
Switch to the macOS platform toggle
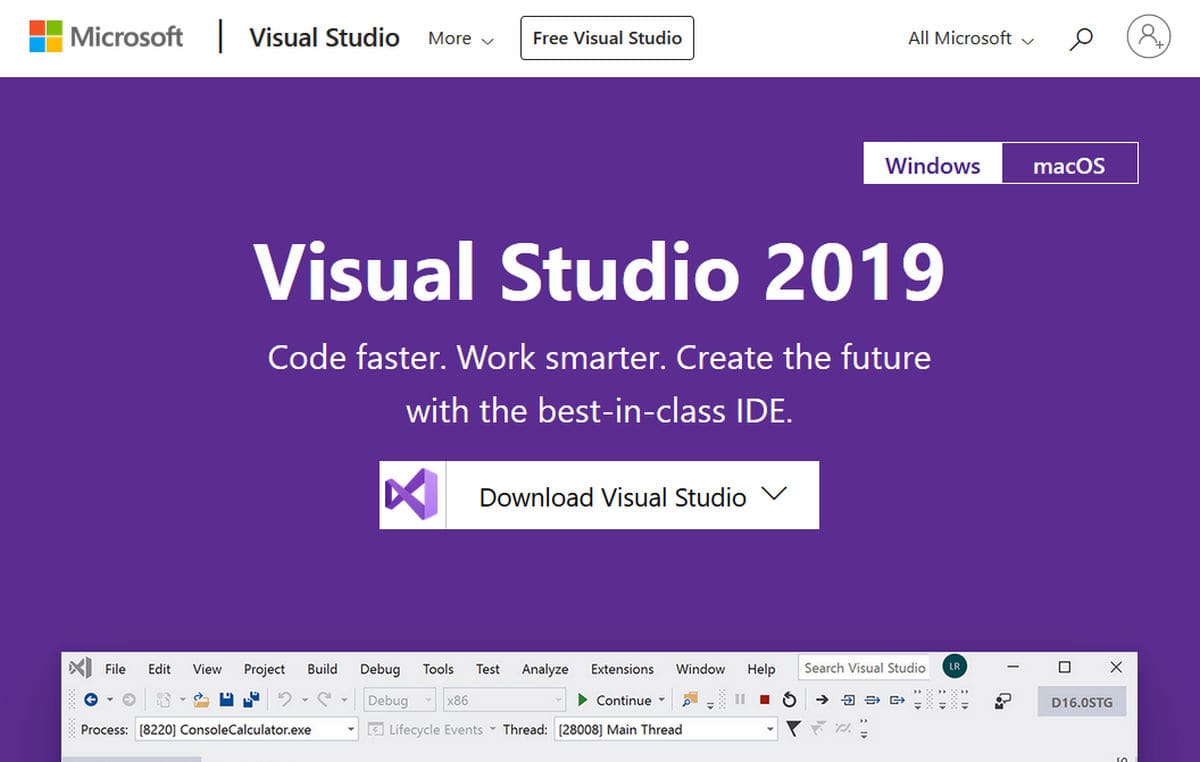[x=1069, y=164]
